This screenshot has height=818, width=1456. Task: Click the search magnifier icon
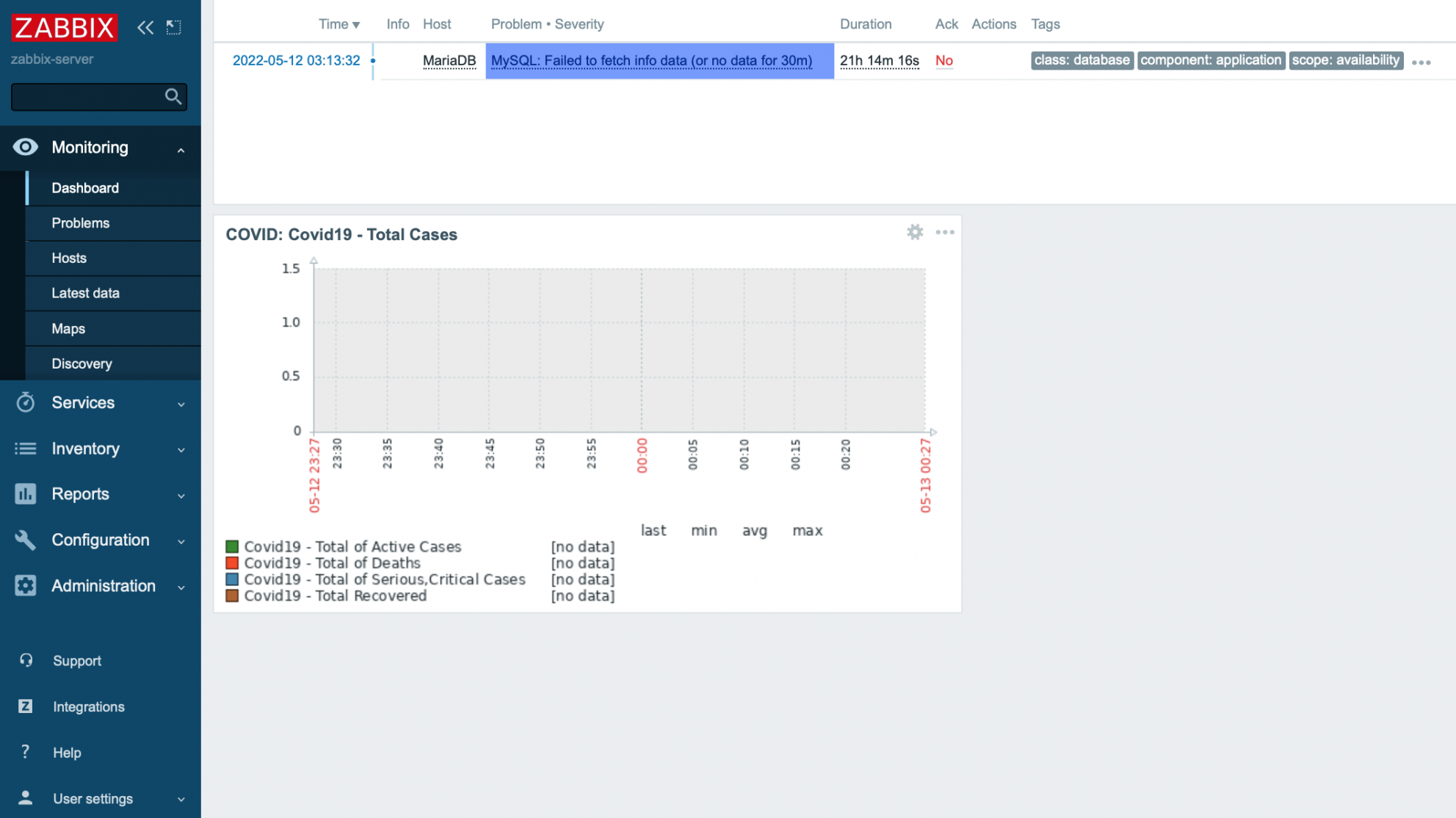pyautogui.click(x=173, y=96)
